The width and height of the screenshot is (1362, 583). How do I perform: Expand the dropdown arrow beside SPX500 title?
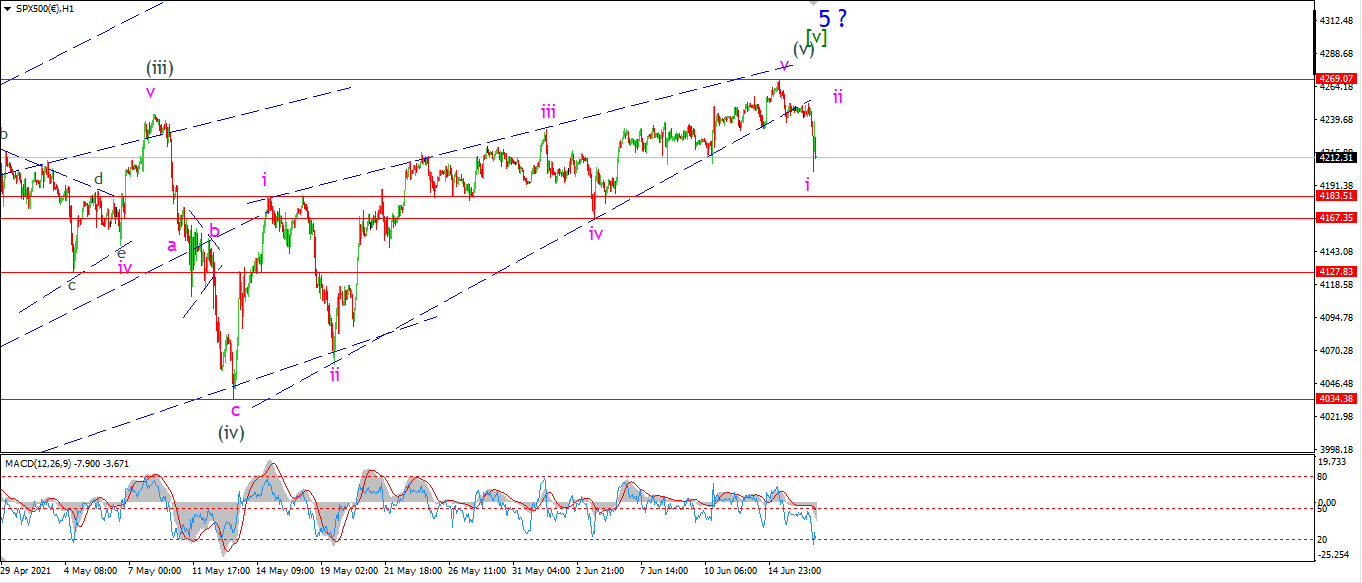tap(6, 8)
